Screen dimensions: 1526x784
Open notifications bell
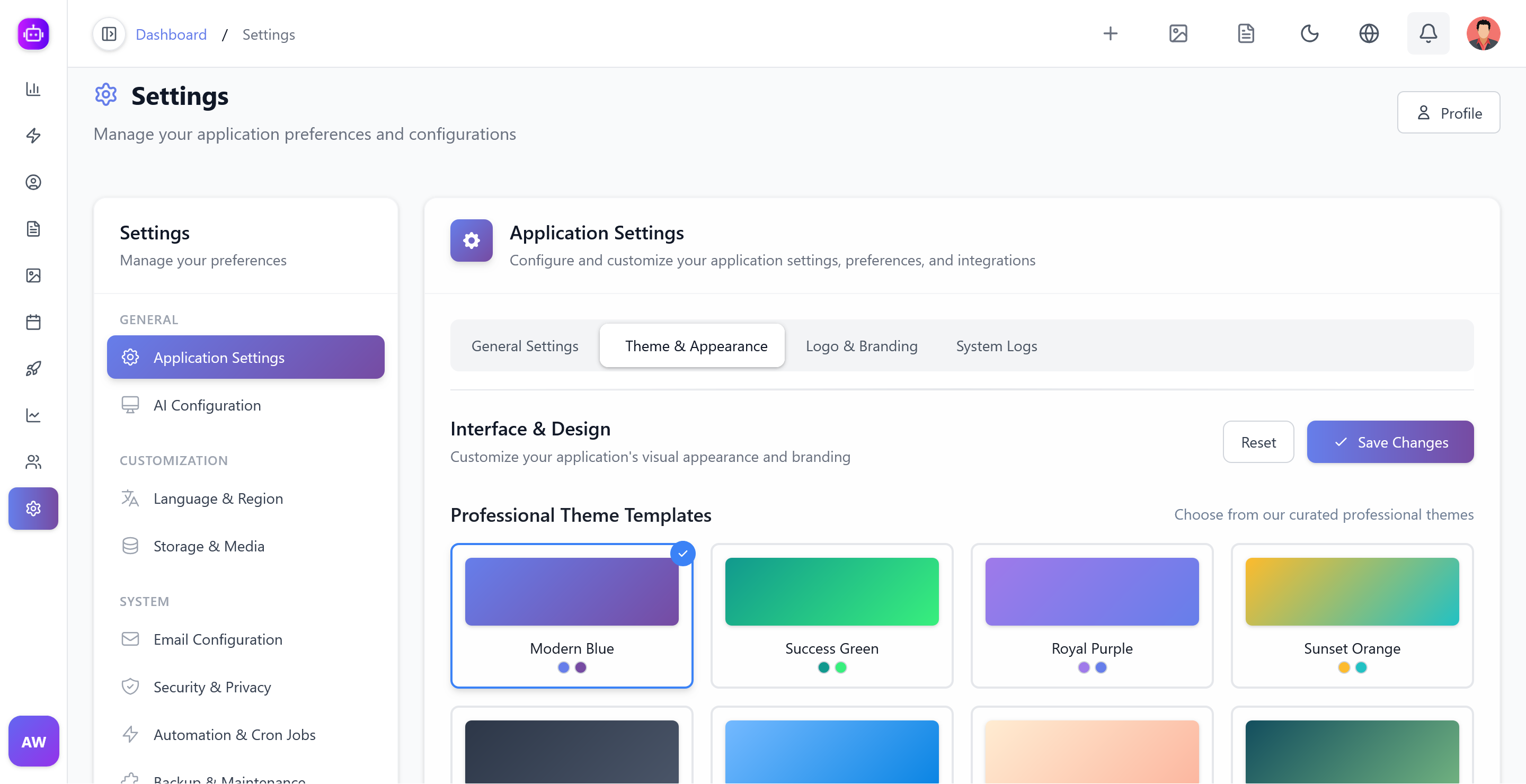point(1427,34)
